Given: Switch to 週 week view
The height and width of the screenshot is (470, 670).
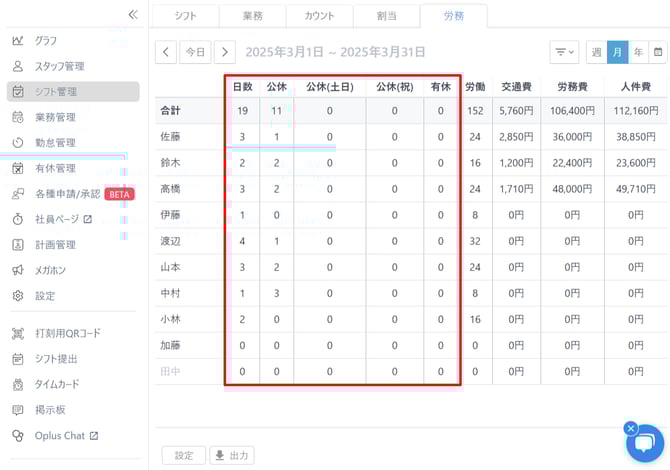Looking at the screenshot, I should (596, 52).
